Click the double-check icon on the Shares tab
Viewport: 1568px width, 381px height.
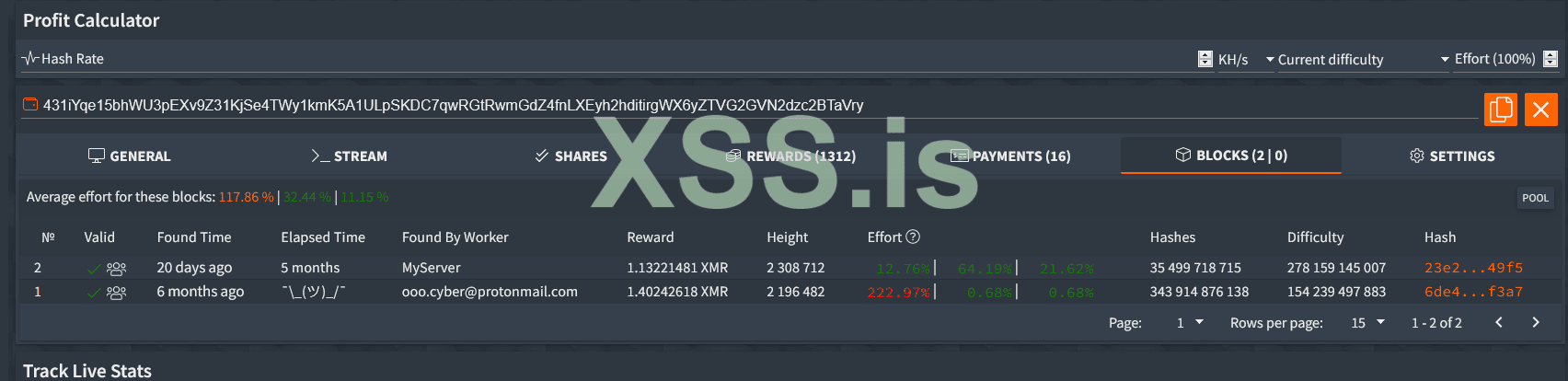click(x=542, y=156)
